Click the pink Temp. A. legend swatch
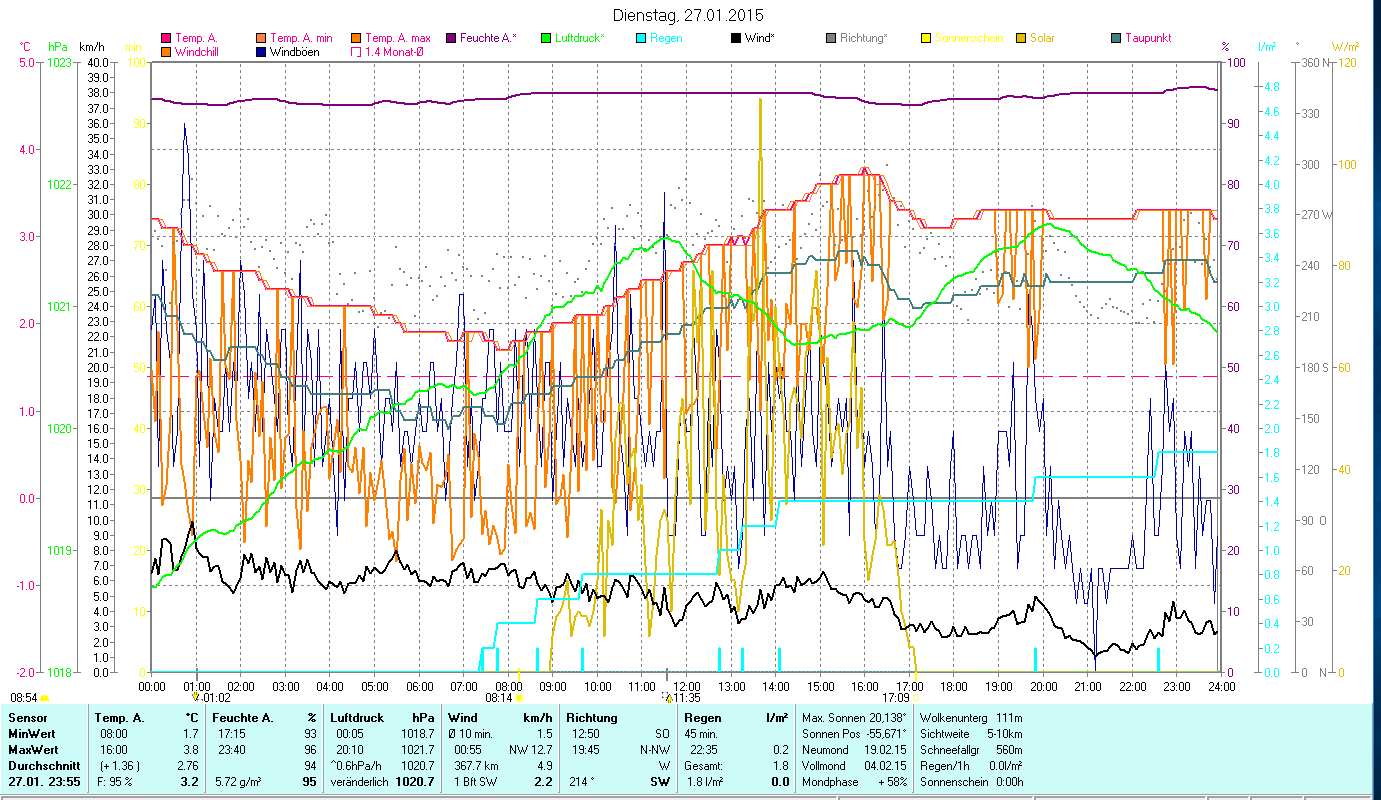1381x800 pixels. pos(166,38)
